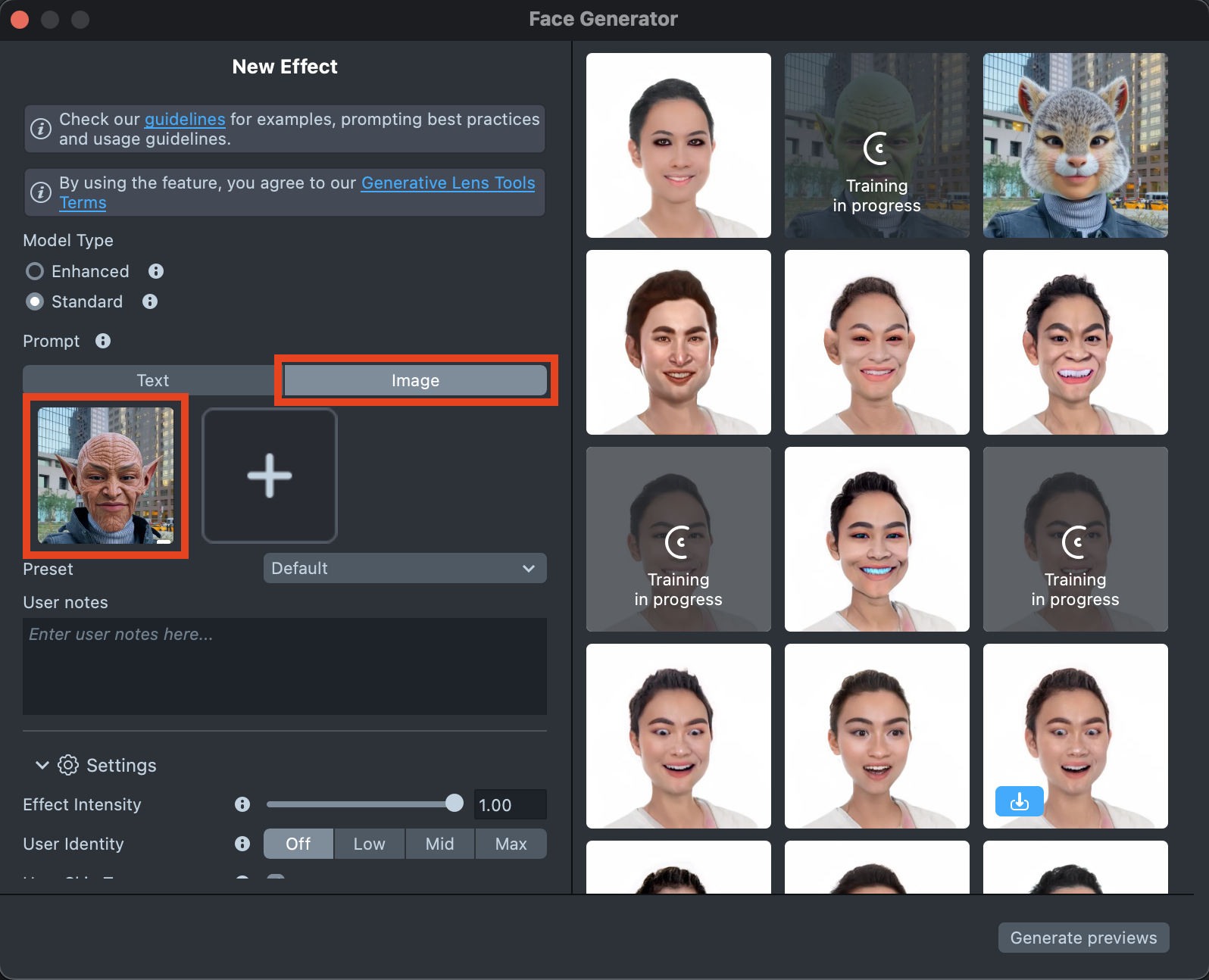The width and height of the screenshot is (1209, 980).
Task: Select the Enhanced model type
Action: pos(35,271)
